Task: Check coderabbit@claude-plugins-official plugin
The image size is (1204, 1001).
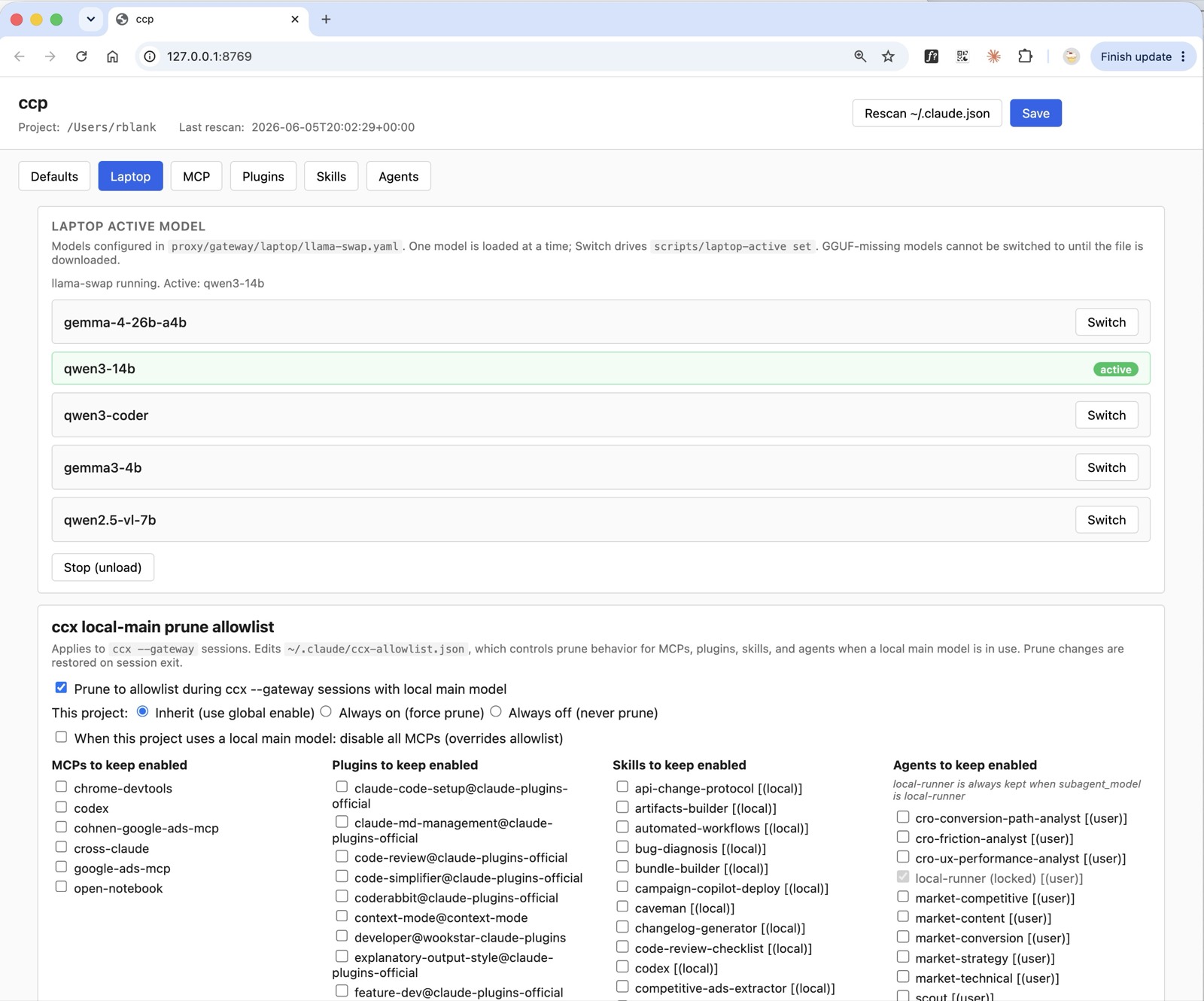Action: [342, 896]
